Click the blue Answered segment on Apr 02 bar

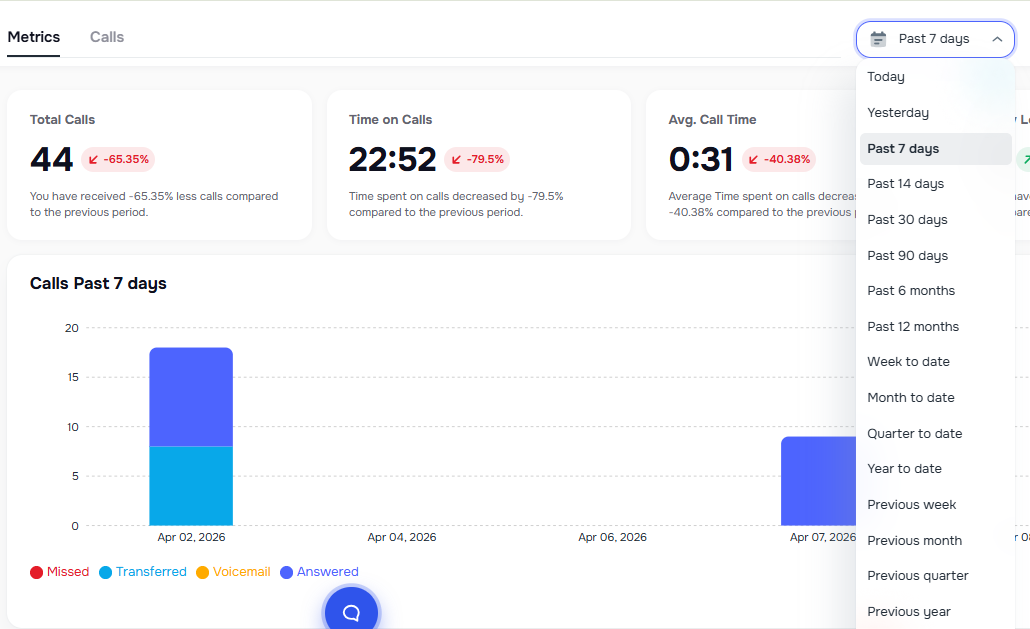(x=191, y=396)
